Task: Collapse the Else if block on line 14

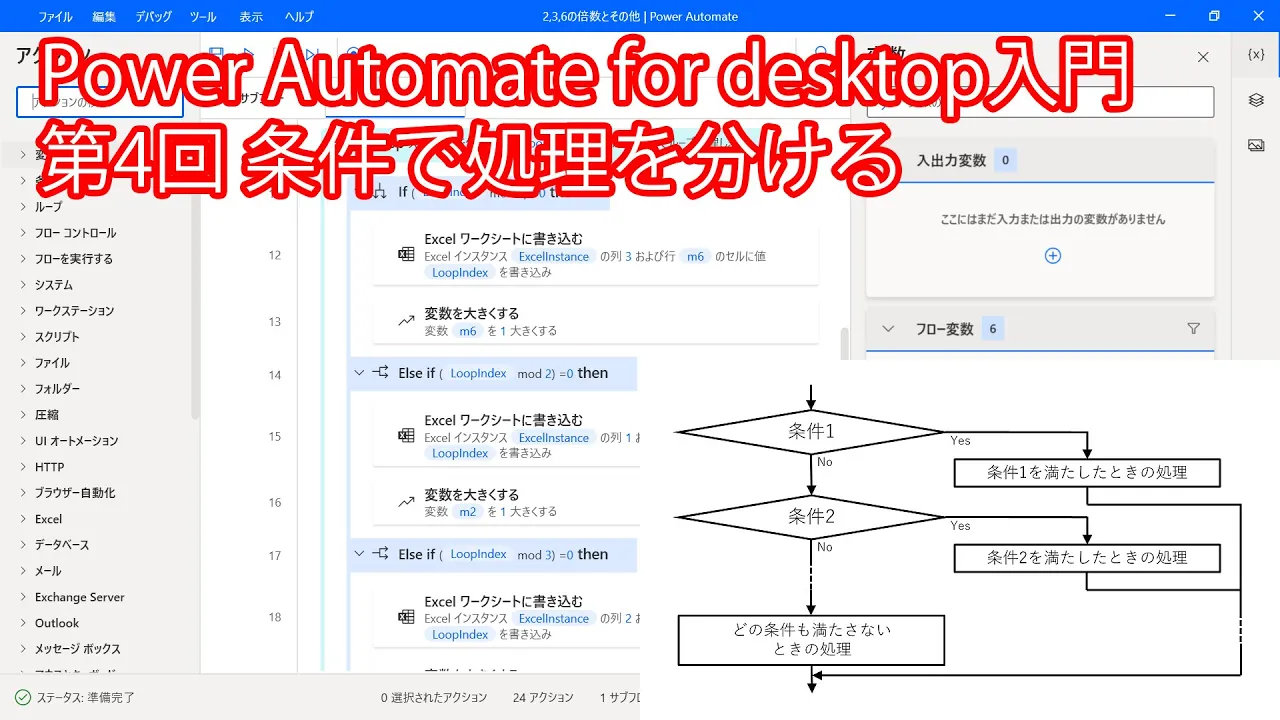Action: click(x=359, y=373)
